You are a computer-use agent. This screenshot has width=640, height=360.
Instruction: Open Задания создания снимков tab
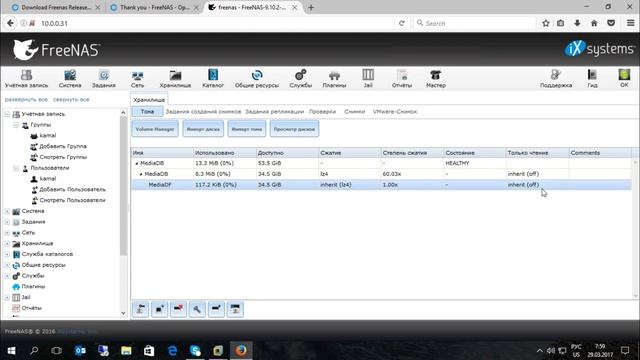coord(203,111)
